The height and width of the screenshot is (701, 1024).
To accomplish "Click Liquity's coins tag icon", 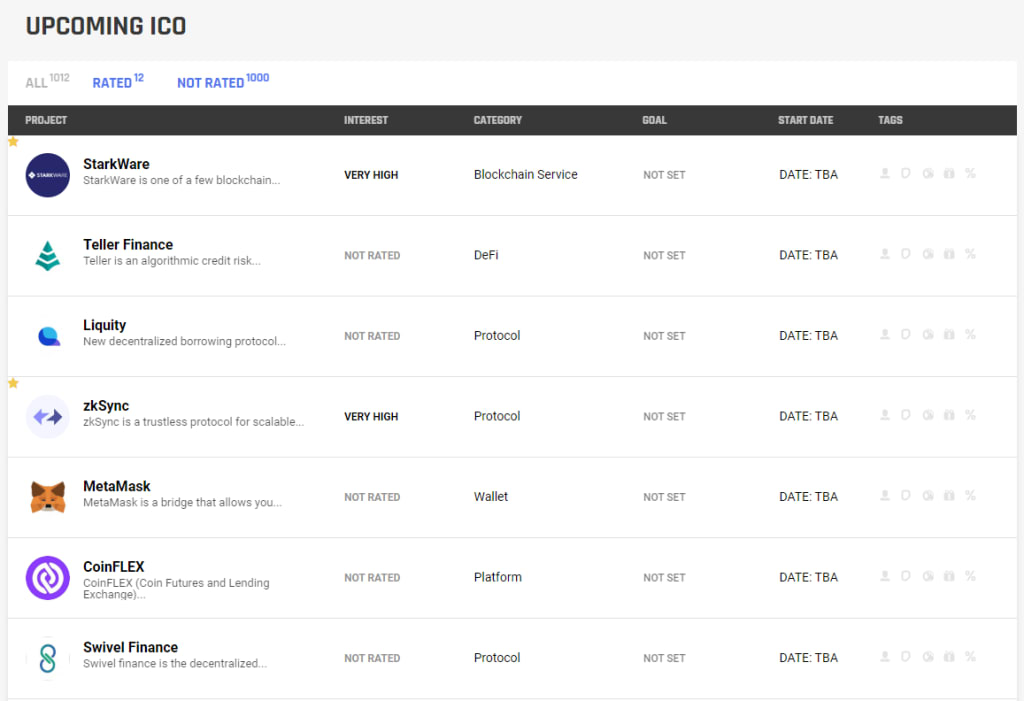I will 928,334.
